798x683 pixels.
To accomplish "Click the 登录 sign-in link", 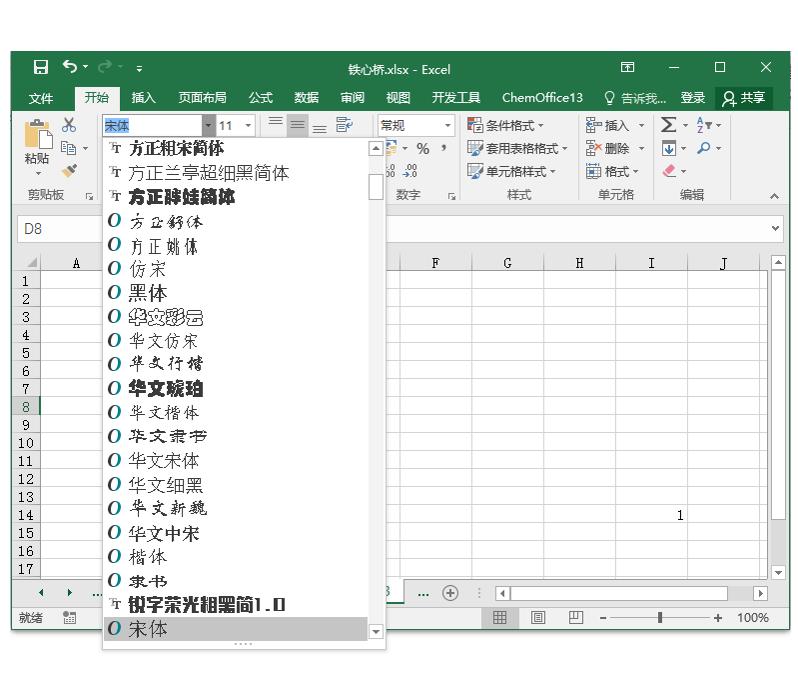I will [x=693, y=98].
